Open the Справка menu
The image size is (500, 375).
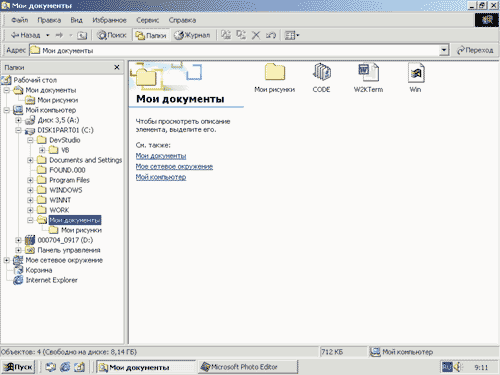(x=182, y=20)
